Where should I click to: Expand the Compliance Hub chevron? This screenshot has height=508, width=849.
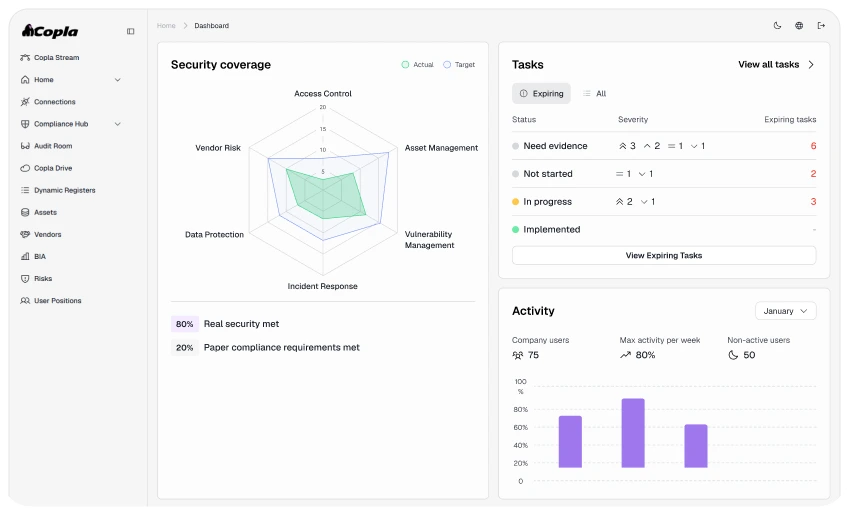click(x=117, y=124)
